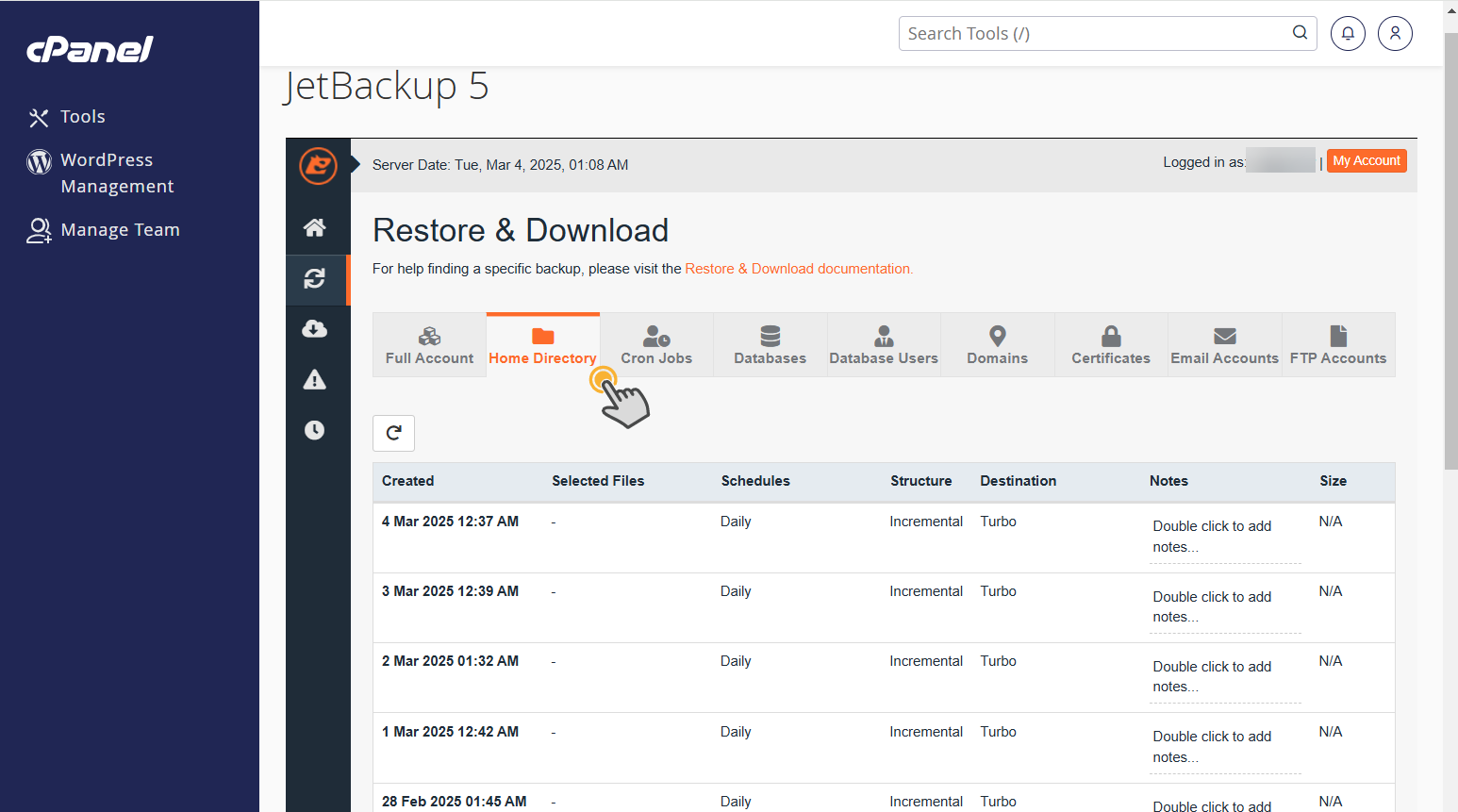Open Restore & Download sidebar icon
The width and height of the screenshot is (1458, 812).
(x=315, y=279)
